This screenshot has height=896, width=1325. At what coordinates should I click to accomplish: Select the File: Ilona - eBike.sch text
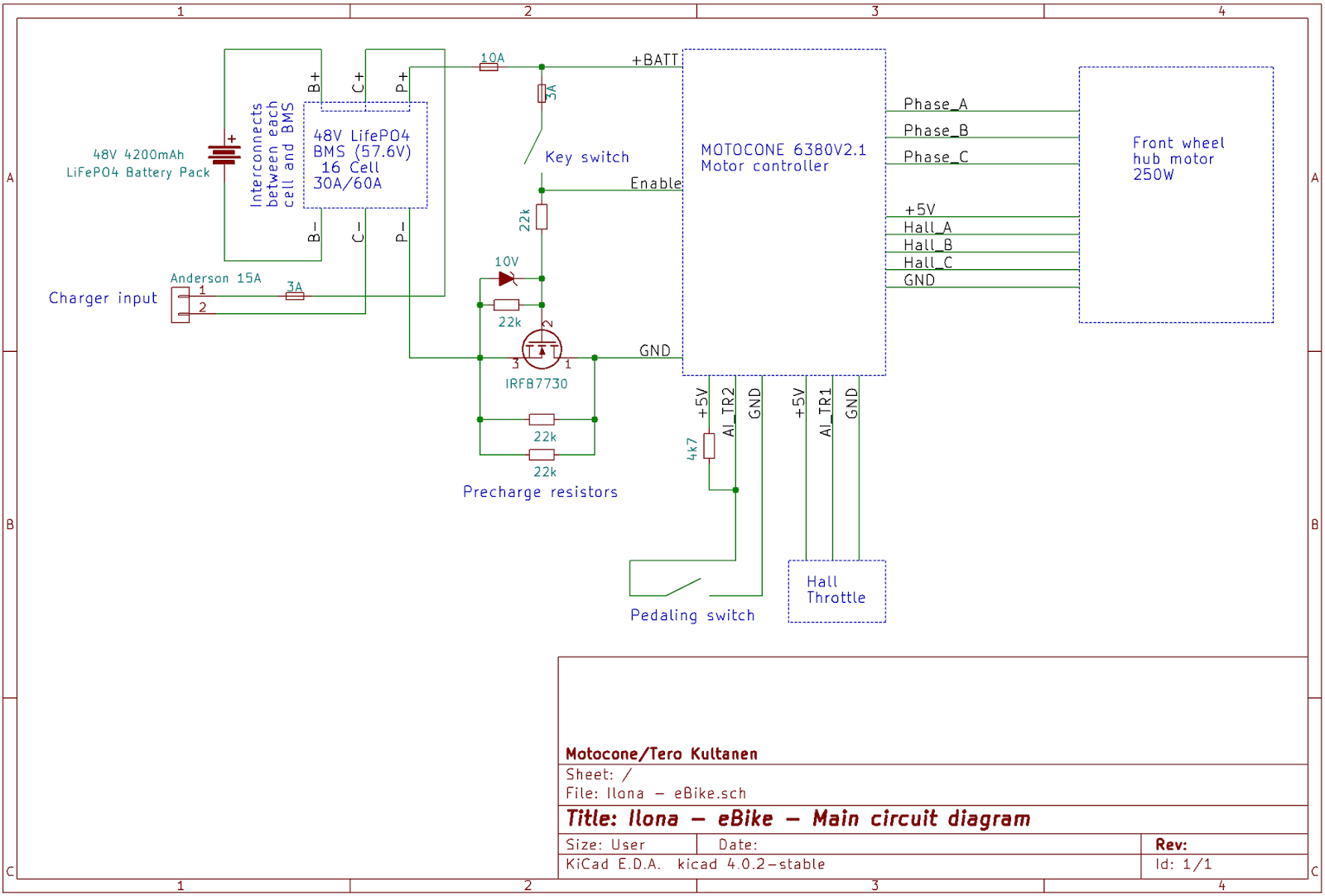pyautogui.click(x=656, y=793)
